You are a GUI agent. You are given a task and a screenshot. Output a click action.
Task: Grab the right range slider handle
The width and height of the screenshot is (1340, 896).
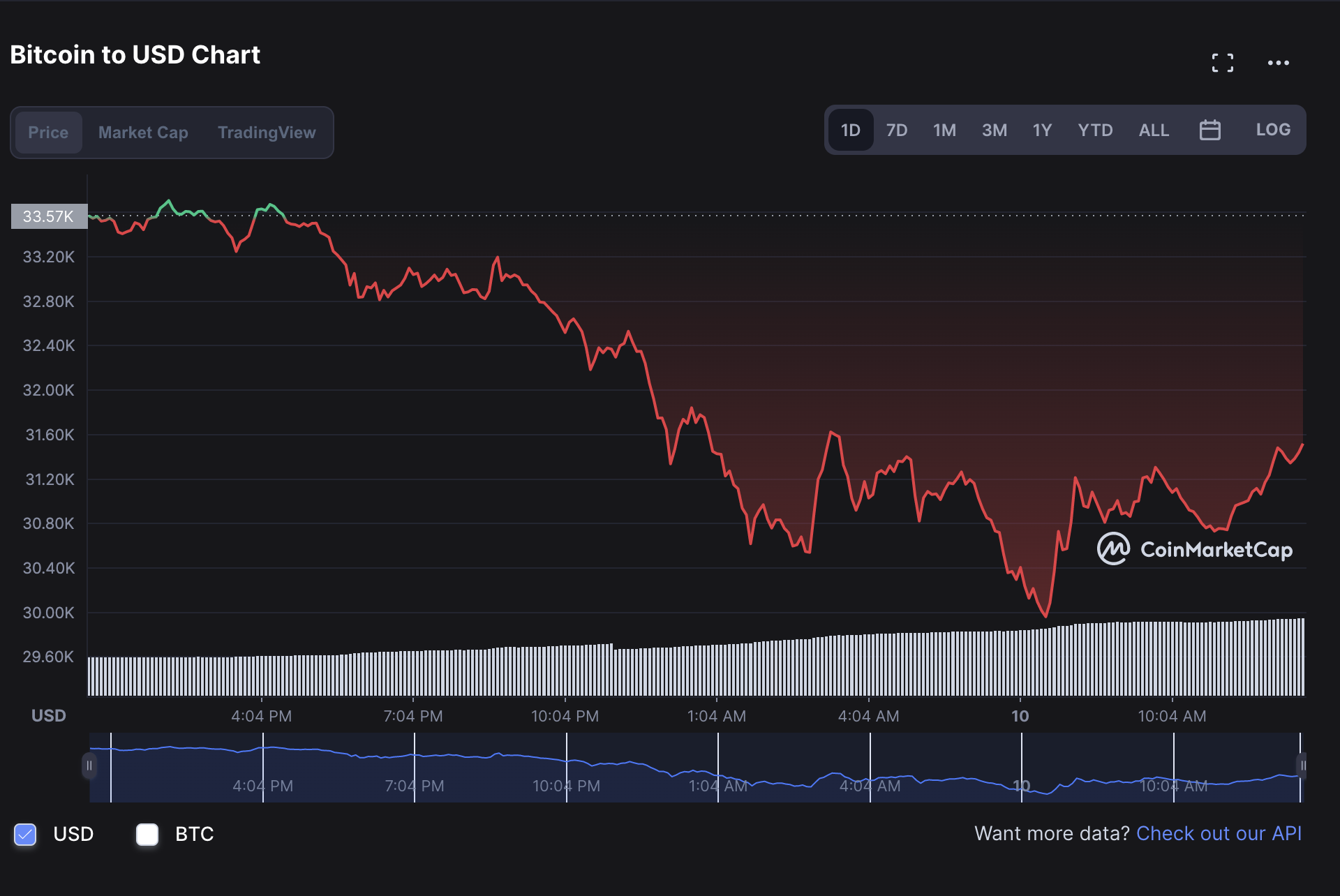pyautogui.click(x=1302, y=766)
